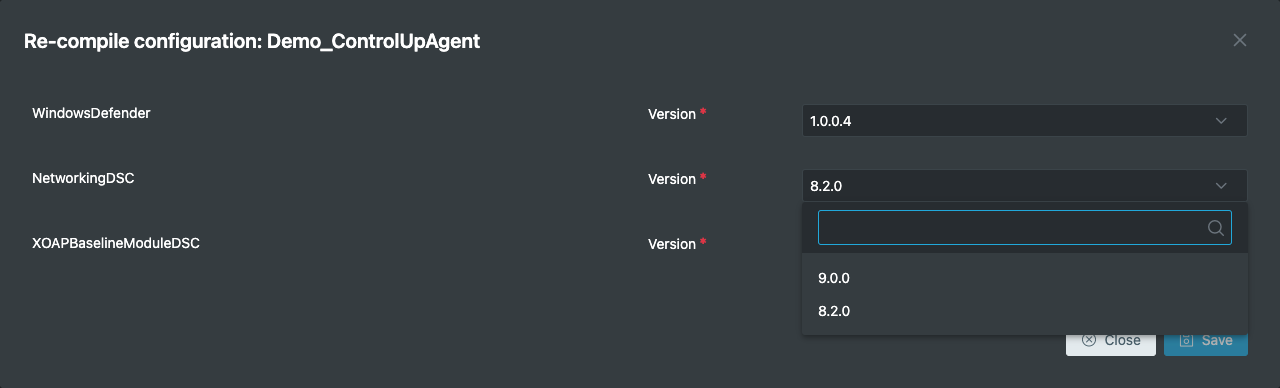
Task: Click the NetworkingDSC module label
Action: tap(83, 178)
